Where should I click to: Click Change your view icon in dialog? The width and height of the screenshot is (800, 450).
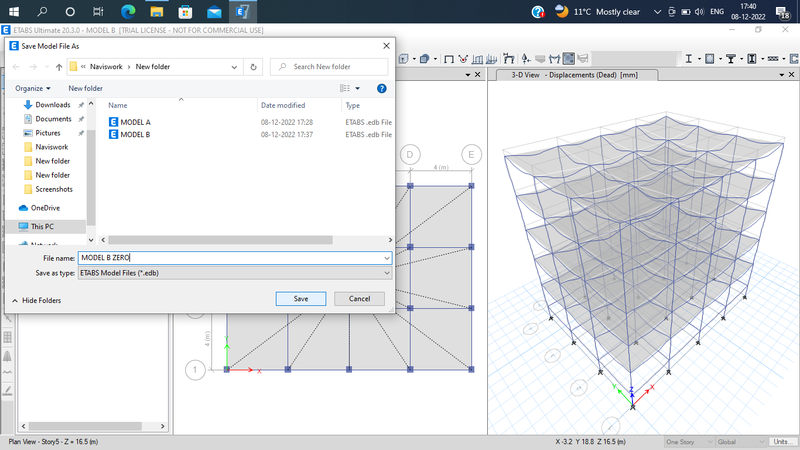345,88
